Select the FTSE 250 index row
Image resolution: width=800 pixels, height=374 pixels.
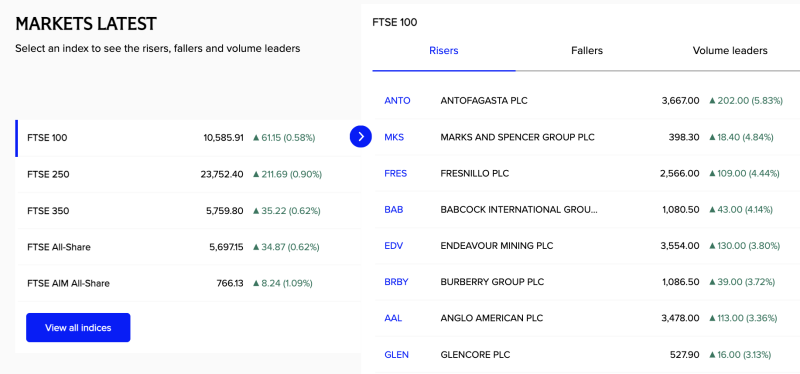click(188, 174)
